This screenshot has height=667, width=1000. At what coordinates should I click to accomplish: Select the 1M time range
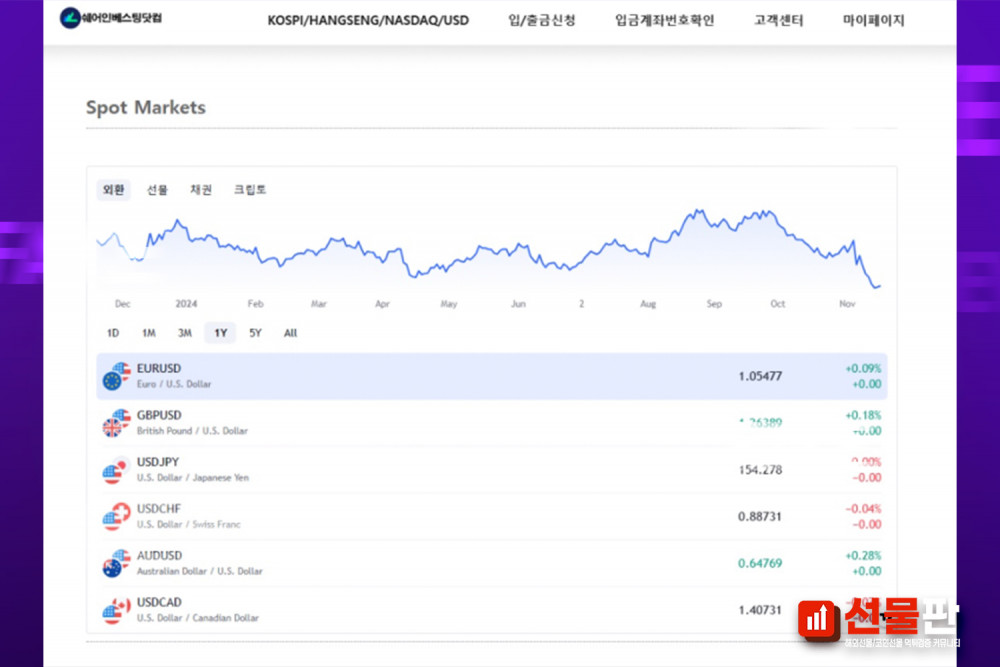tap(148, 333)
